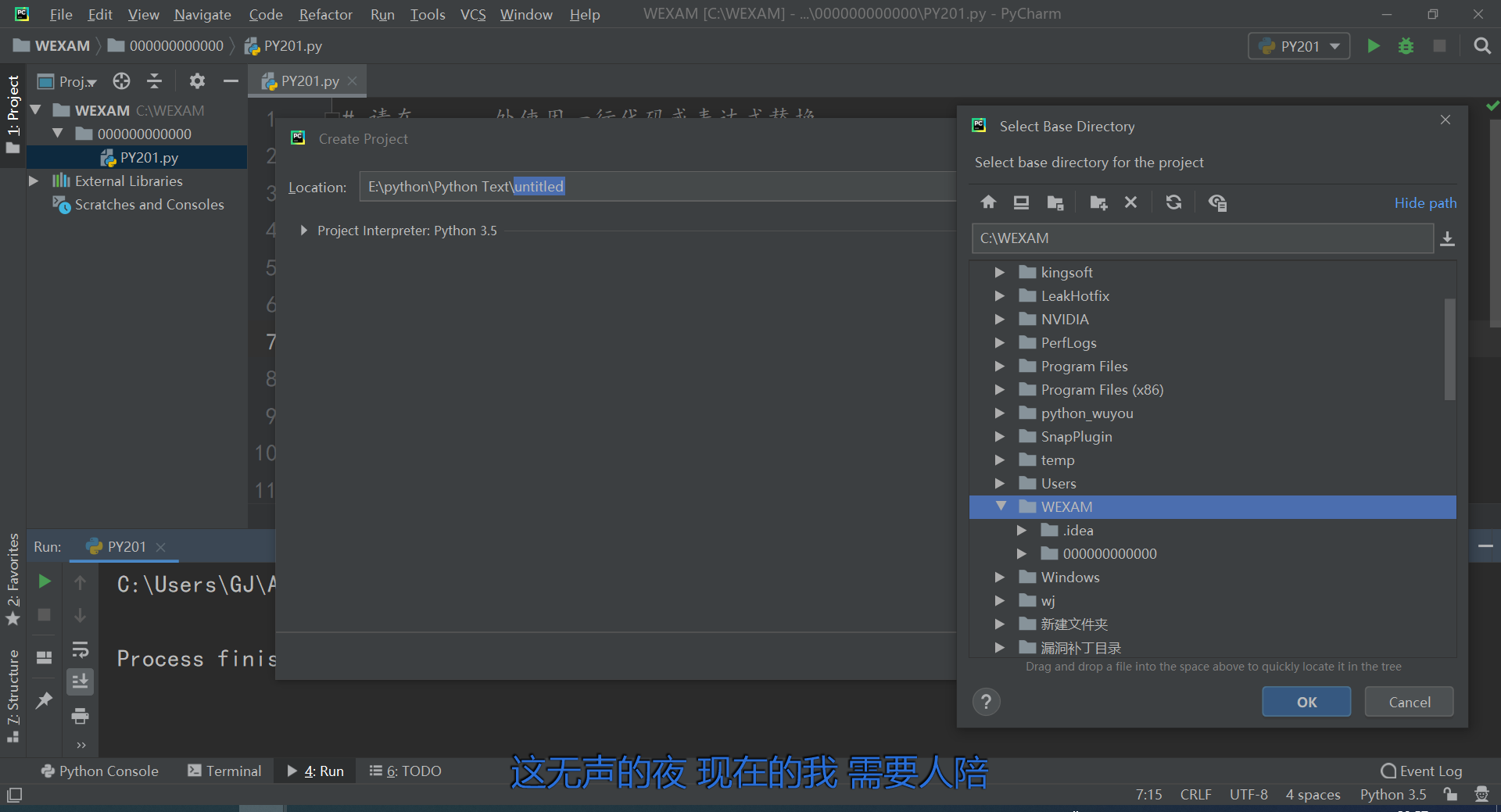Screen dimensions: 1501x812
Task: Toggle scroll to end in Run console
Action: coord(80,682)
